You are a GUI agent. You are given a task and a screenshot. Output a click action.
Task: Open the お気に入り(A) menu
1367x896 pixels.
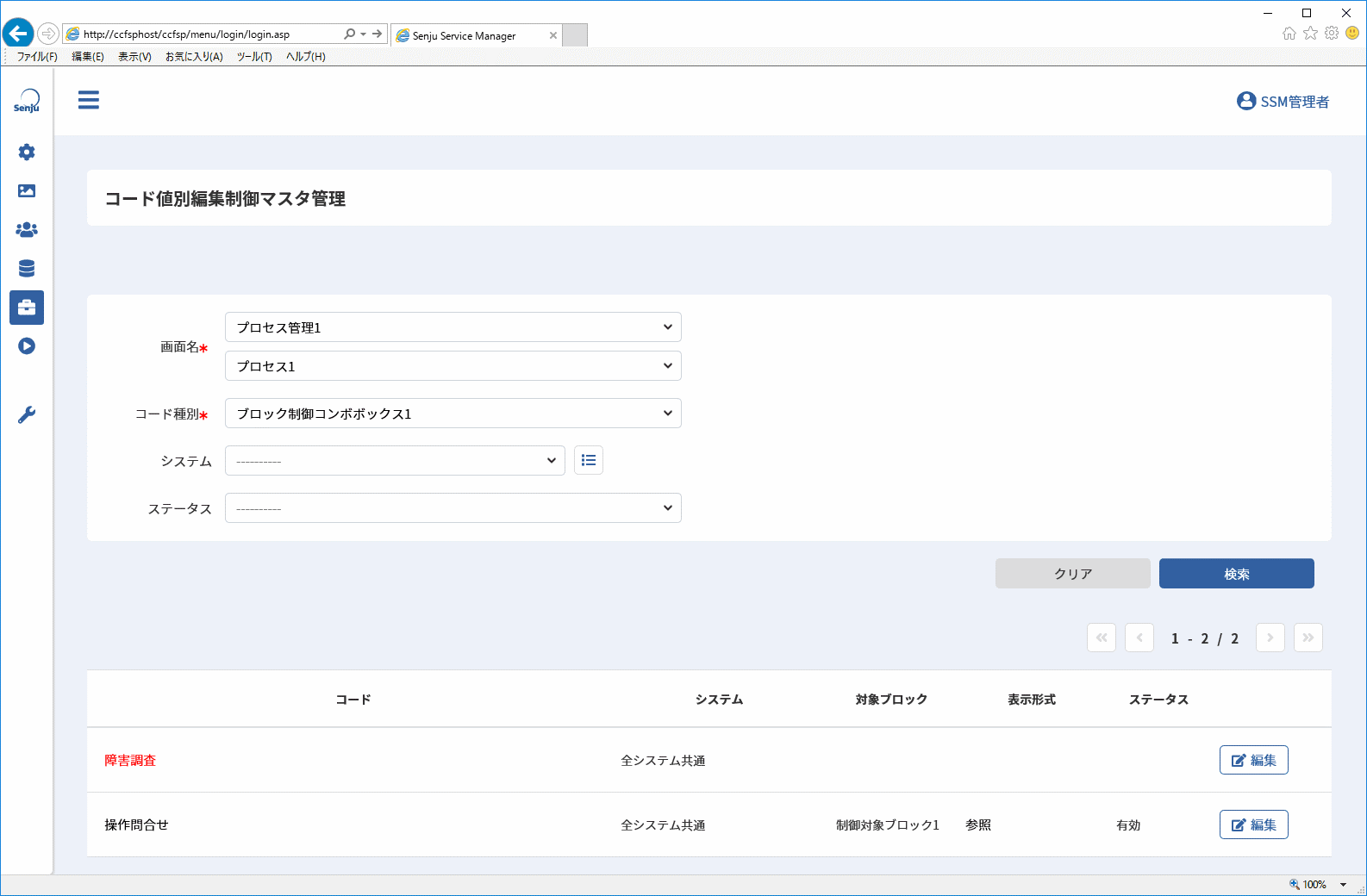click(194, 57)
